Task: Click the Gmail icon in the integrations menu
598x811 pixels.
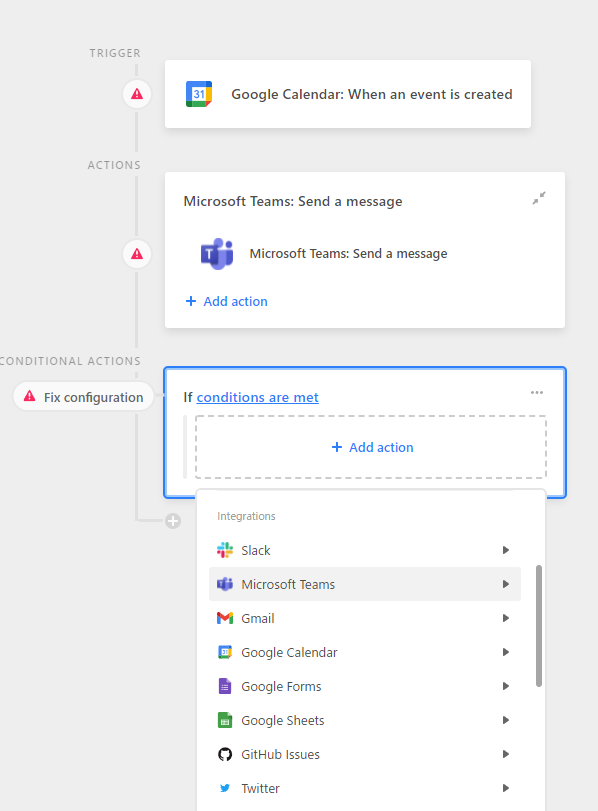Action: (224, 618)
